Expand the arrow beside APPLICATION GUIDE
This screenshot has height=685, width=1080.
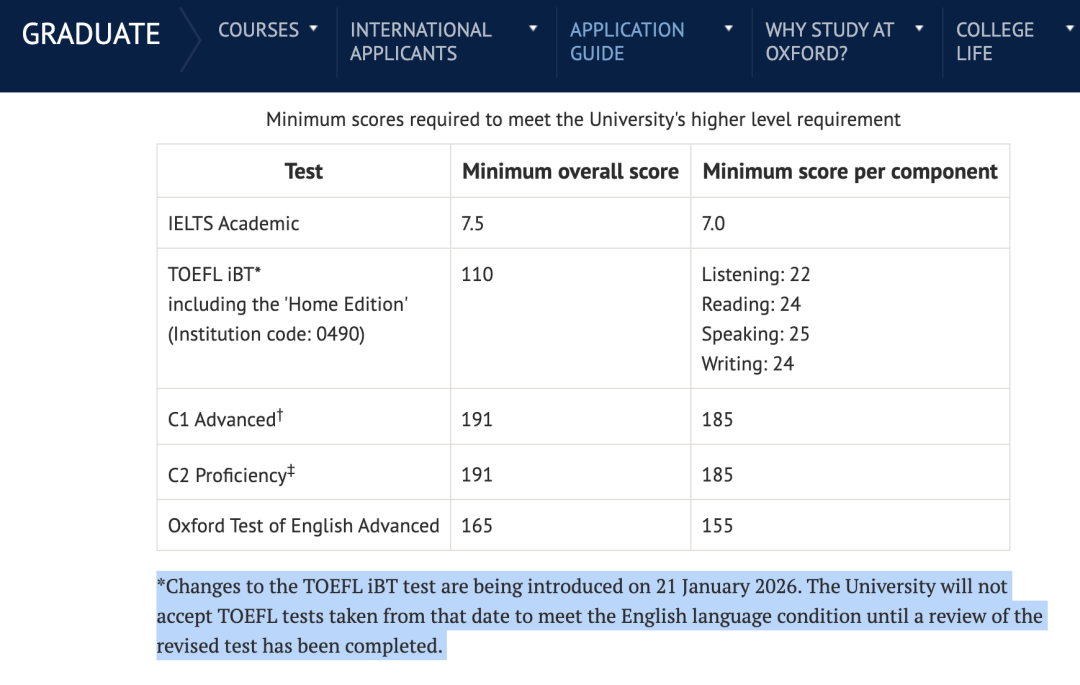(729, 28)
